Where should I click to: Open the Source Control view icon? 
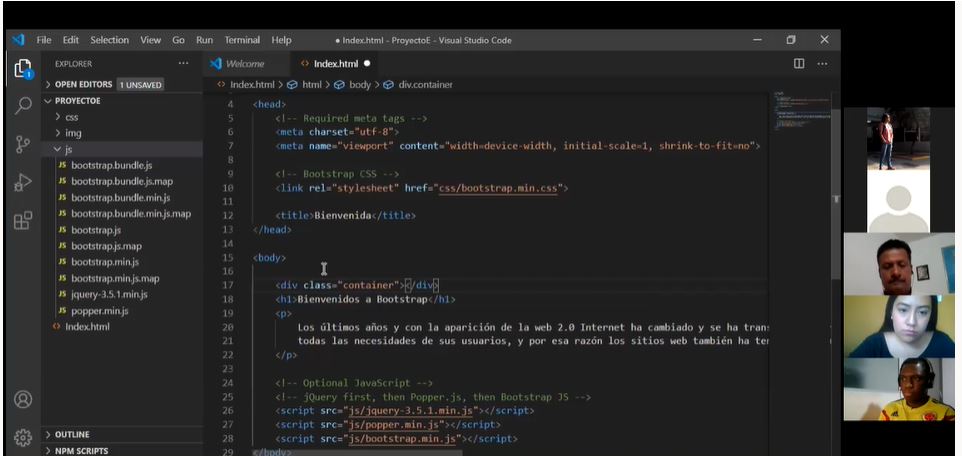click(22, 144)
